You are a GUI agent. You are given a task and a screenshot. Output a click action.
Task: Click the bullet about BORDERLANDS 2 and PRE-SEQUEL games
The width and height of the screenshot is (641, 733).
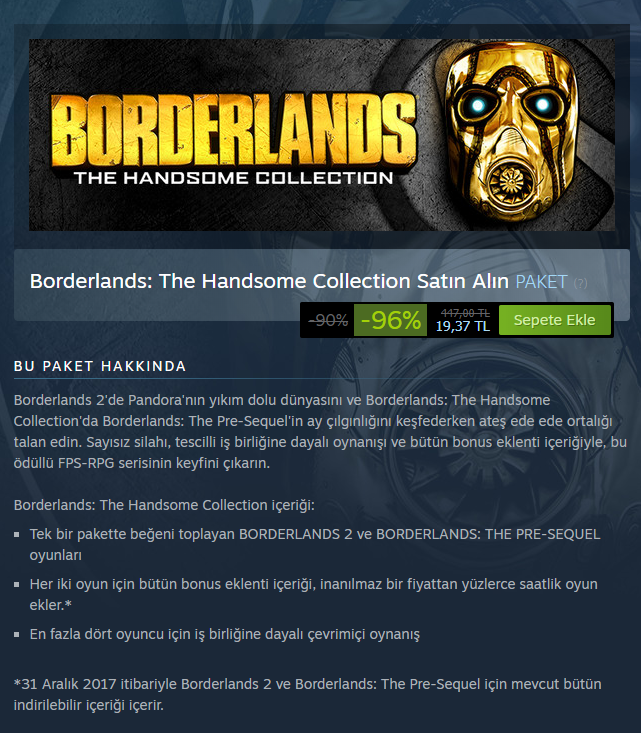coord(315,545)
